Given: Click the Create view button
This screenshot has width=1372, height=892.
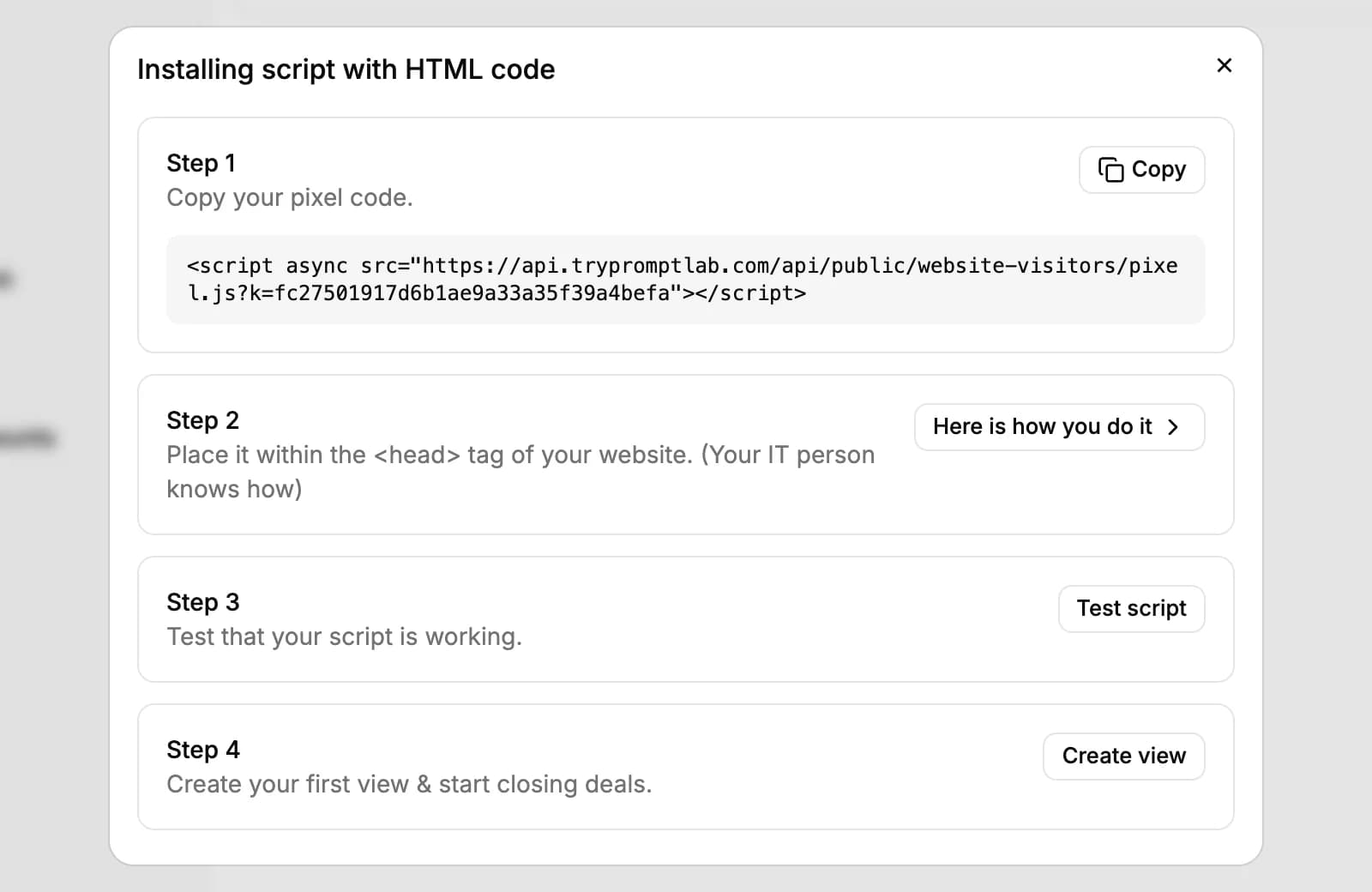Looking at the screenshot, I should point(1123,756).
